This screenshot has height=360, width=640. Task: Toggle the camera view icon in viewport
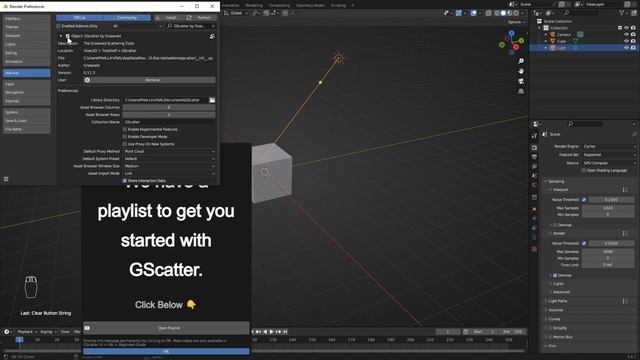[521, 81]
